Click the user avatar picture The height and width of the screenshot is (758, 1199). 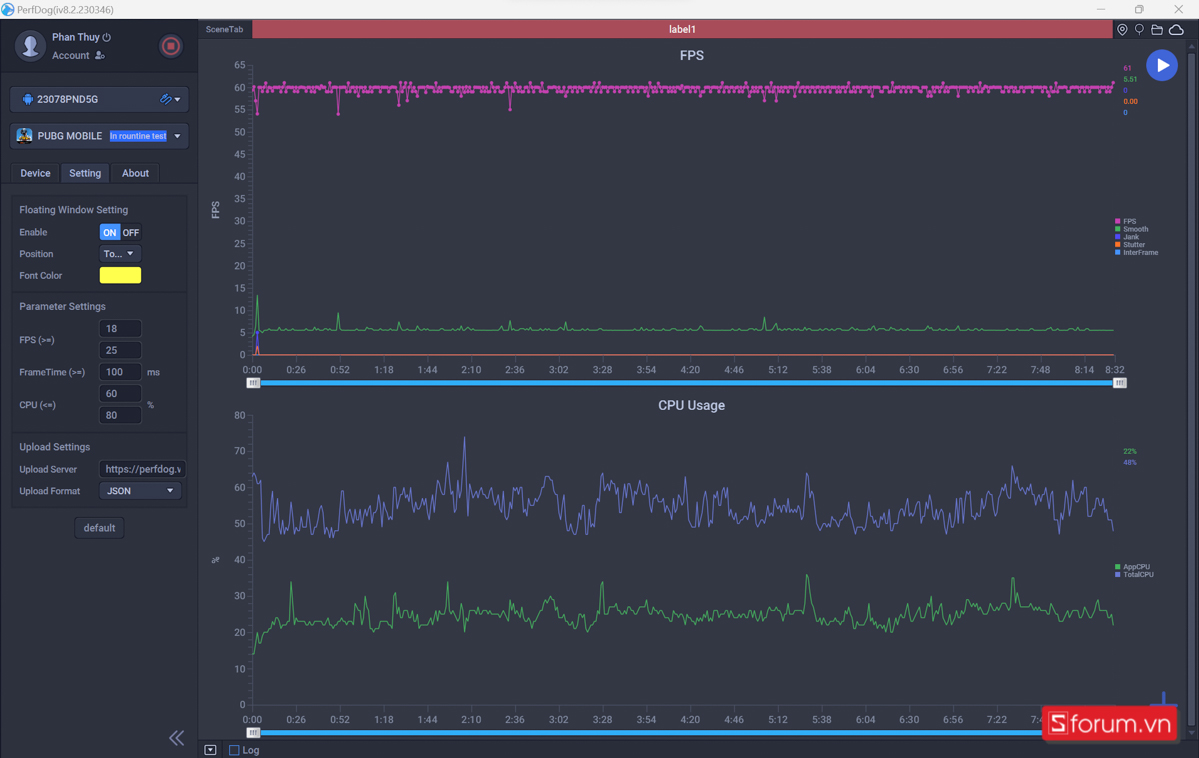(31, 46)
